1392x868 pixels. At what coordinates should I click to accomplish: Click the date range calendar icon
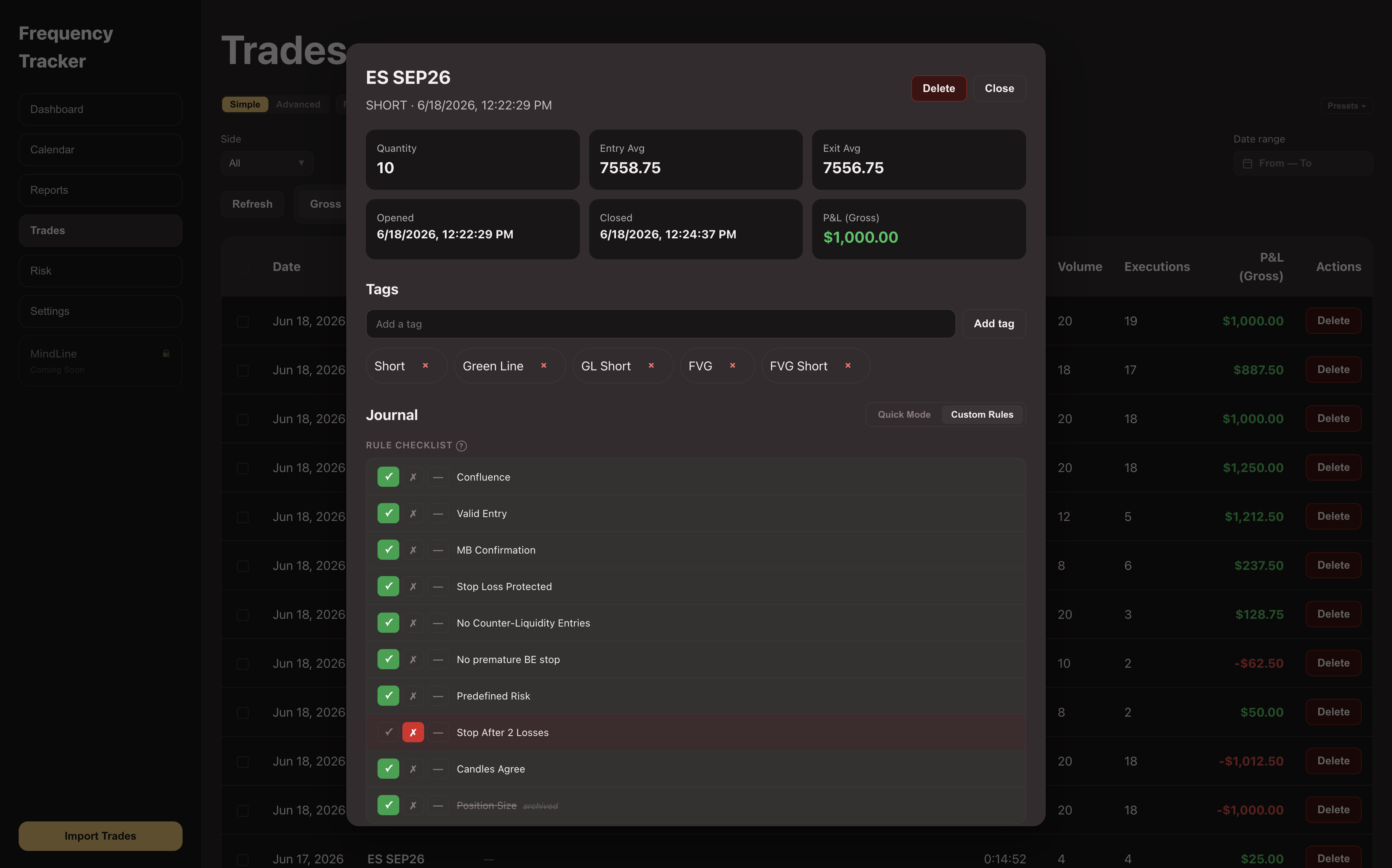coord(1247,163)
